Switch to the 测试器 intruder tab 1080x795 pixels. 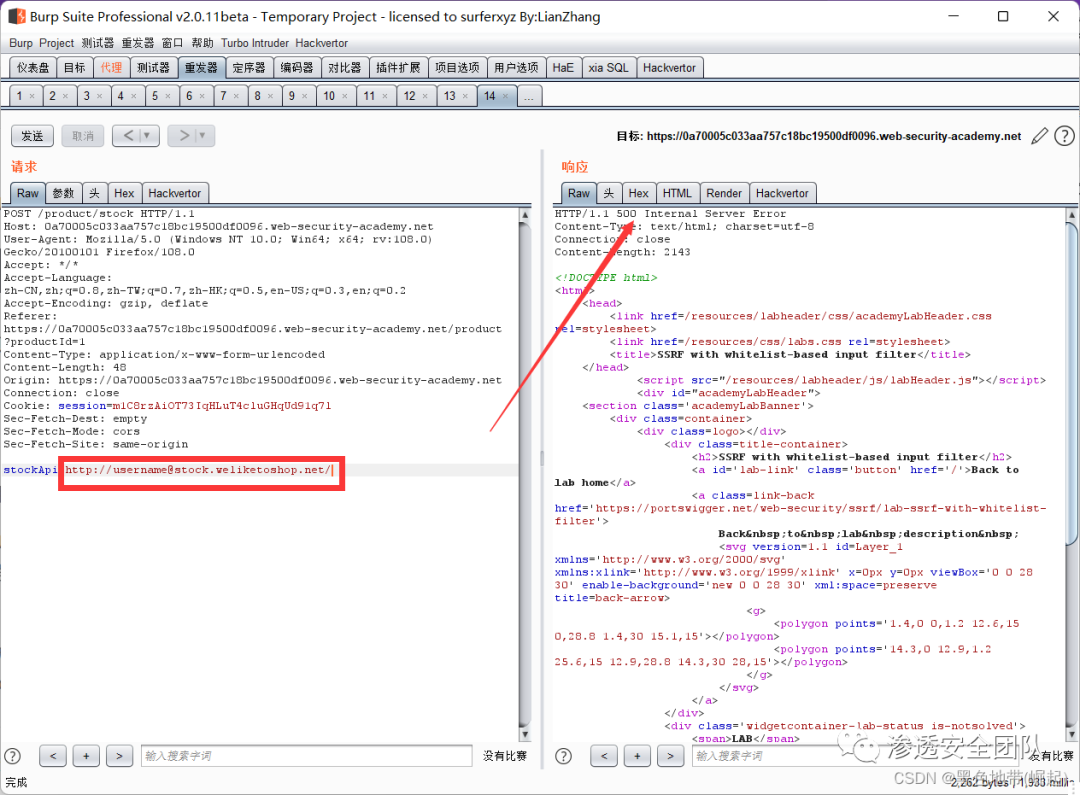[x=153, y=68]
